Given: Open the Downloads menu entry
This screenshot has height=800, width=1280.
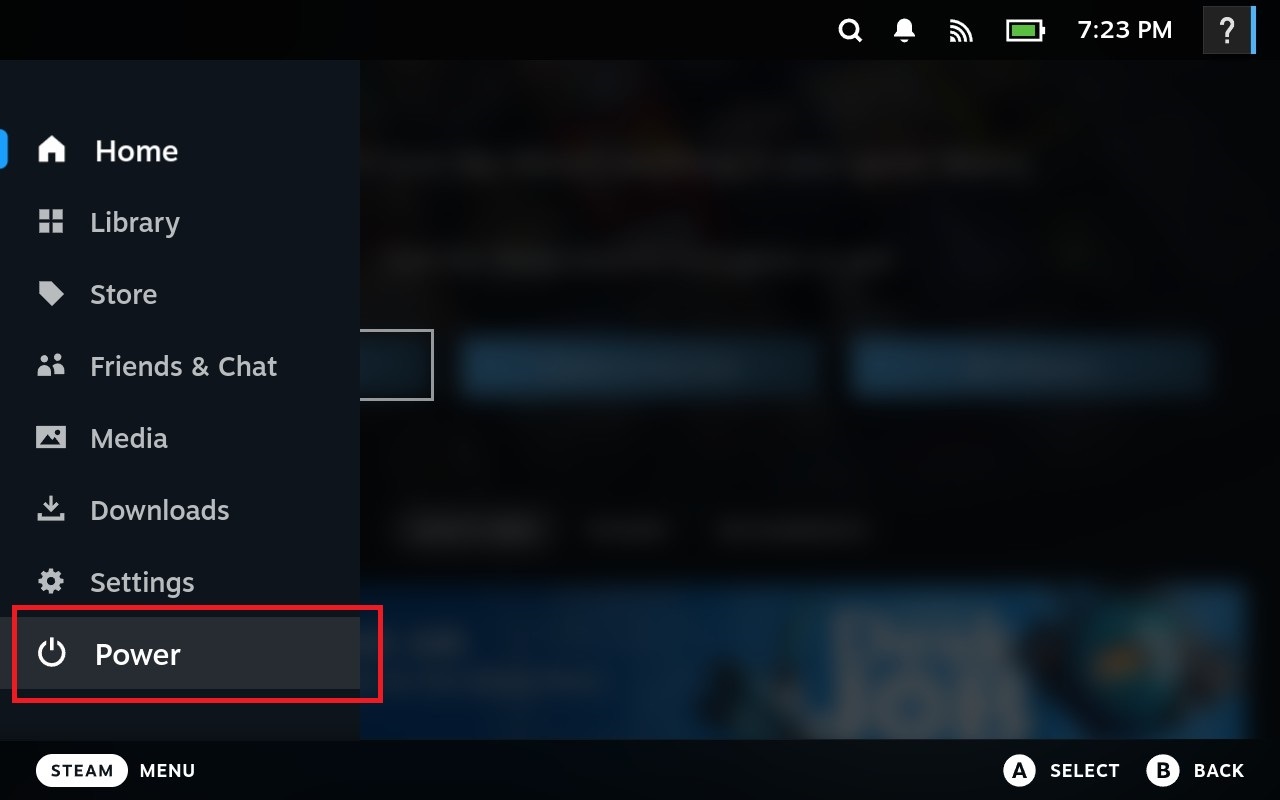Looking at the screenshot, I should click(x=186, y=510).
